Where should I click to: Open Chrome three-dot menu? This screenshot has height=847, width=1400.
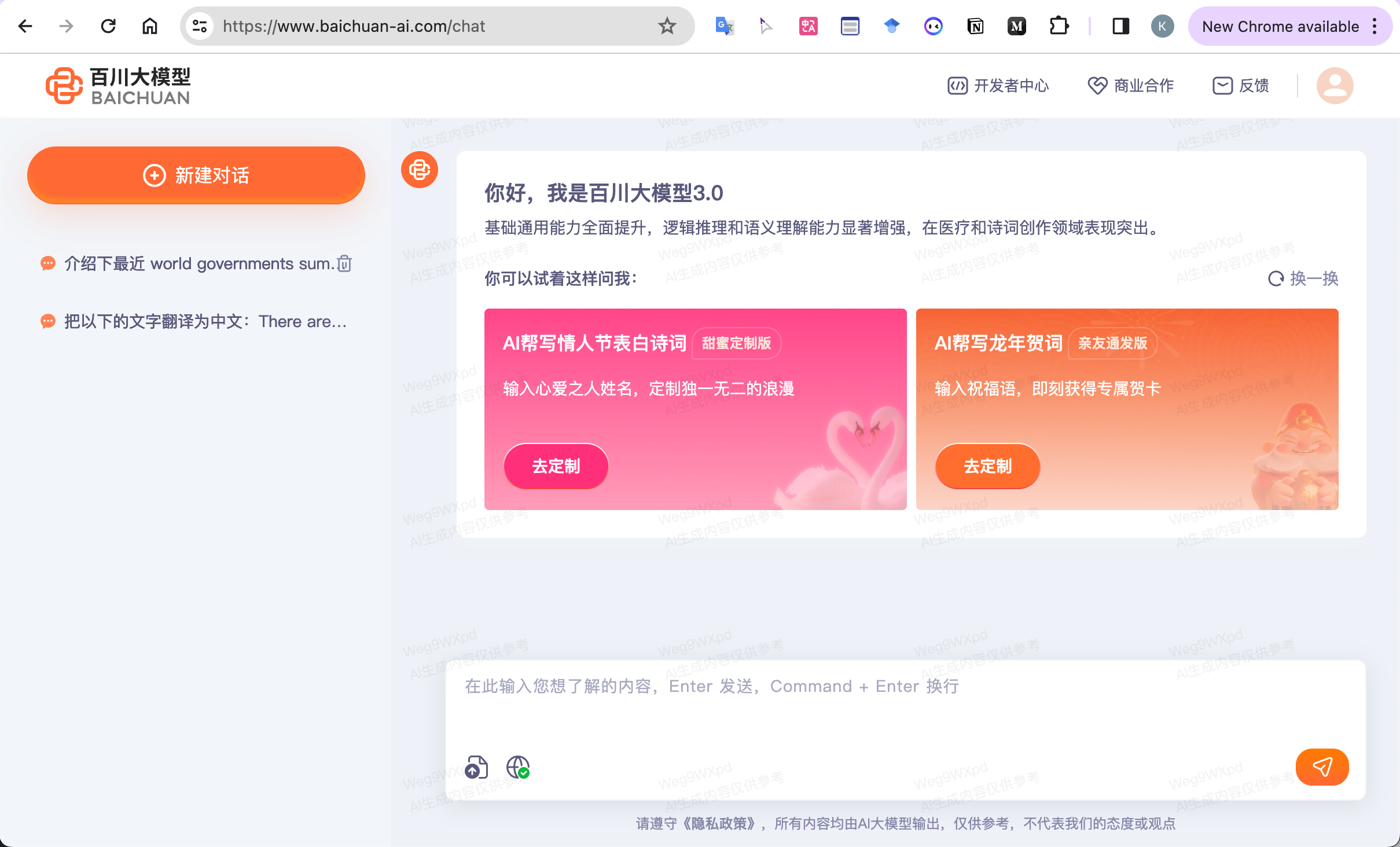[x=1375, y=26]
